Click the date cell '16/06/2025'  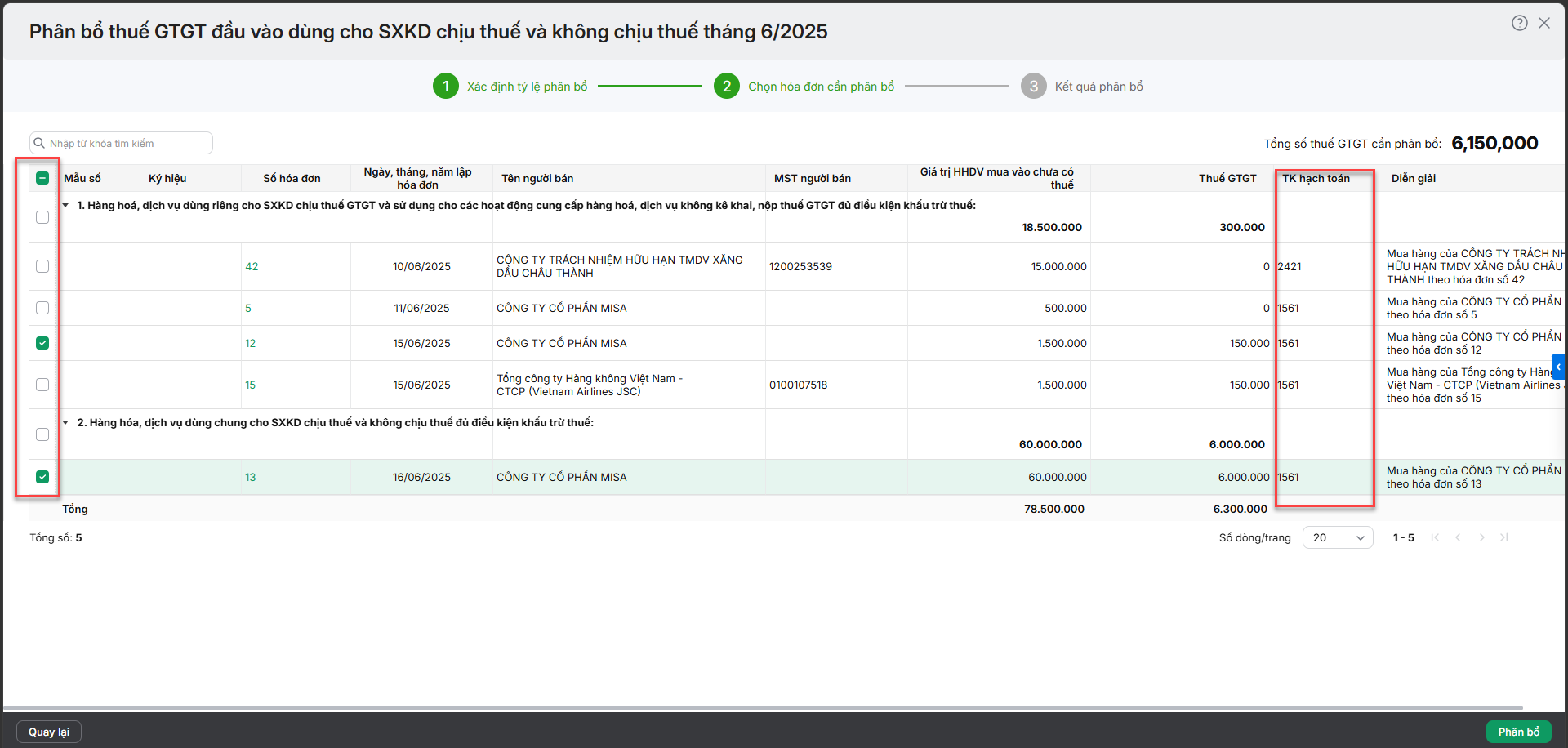(421, 477)
